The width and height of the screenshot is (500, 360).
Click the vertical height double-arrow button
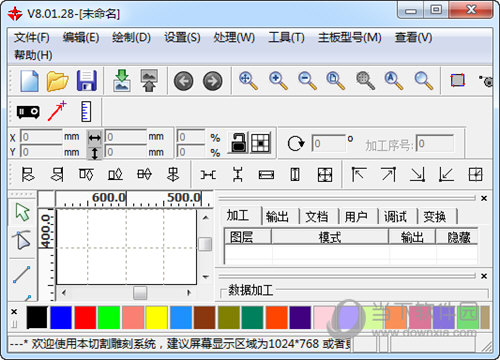(95, 153)
